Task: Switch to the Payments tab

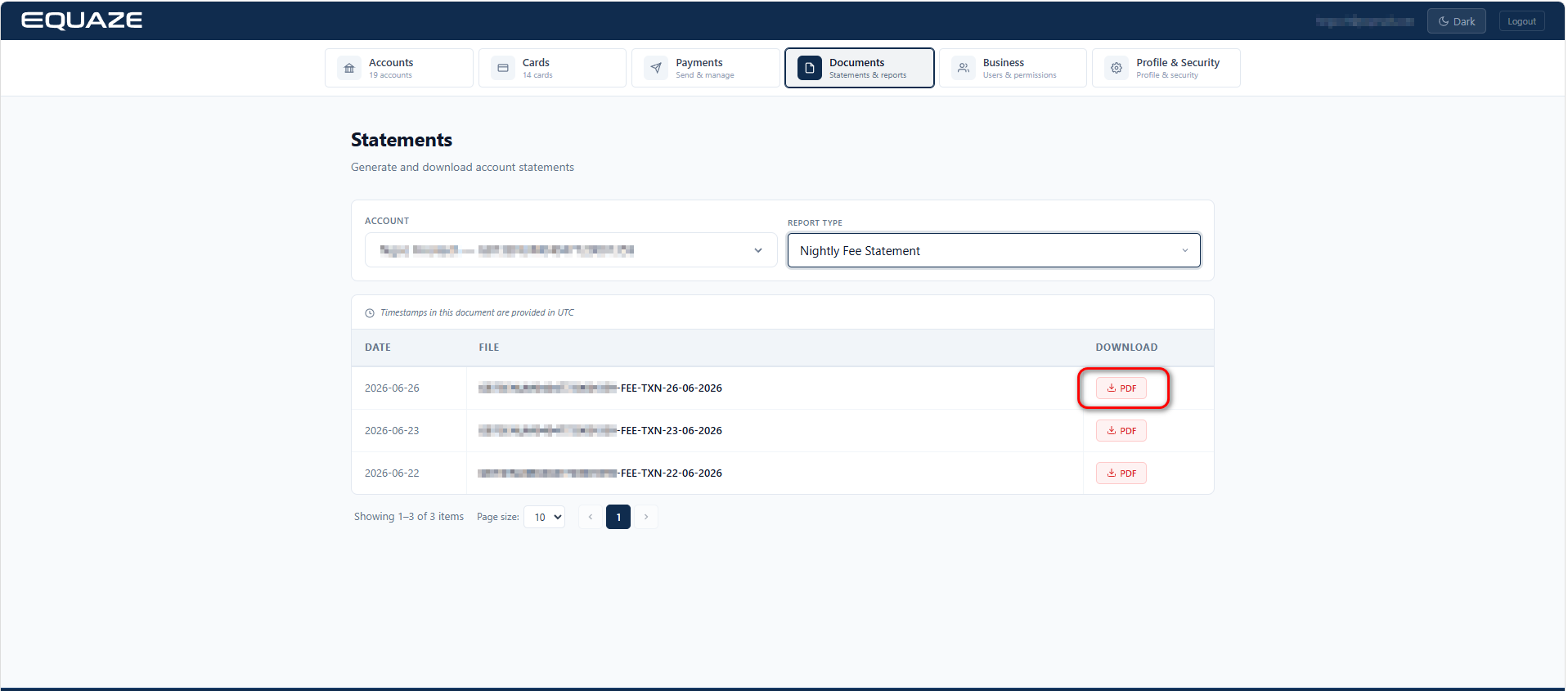Action: coord(706,68)
